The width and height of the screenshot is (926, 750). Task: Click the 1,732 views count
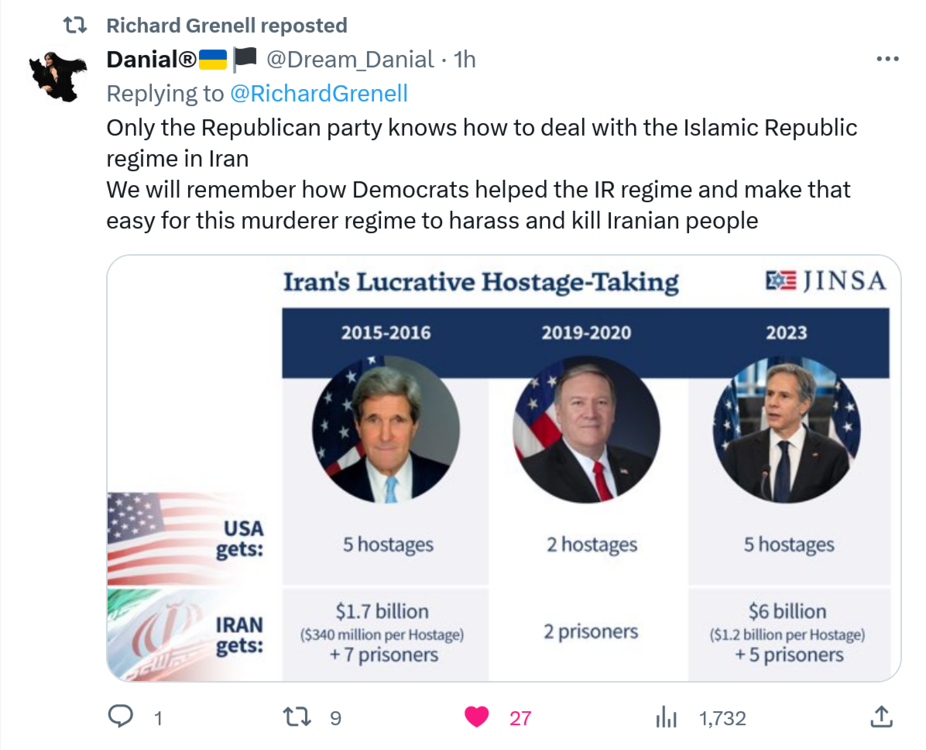point(722,718)
